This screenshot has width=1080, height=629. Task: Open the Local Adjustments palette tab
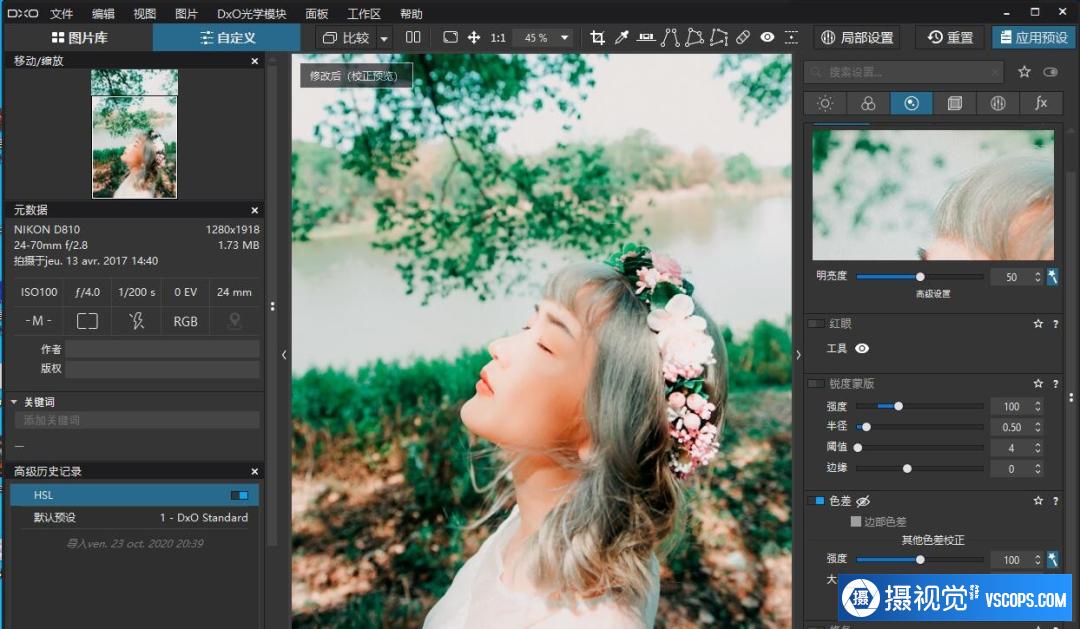point(998,103)
